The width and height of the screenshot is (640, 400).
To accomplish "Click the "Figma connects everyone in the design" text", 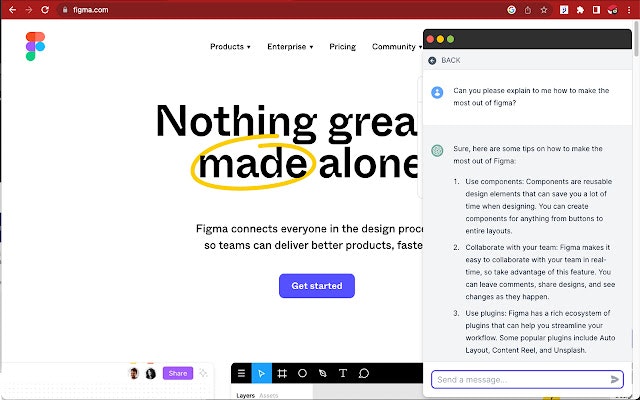I will pyautogui.click(x=309, y=229).
